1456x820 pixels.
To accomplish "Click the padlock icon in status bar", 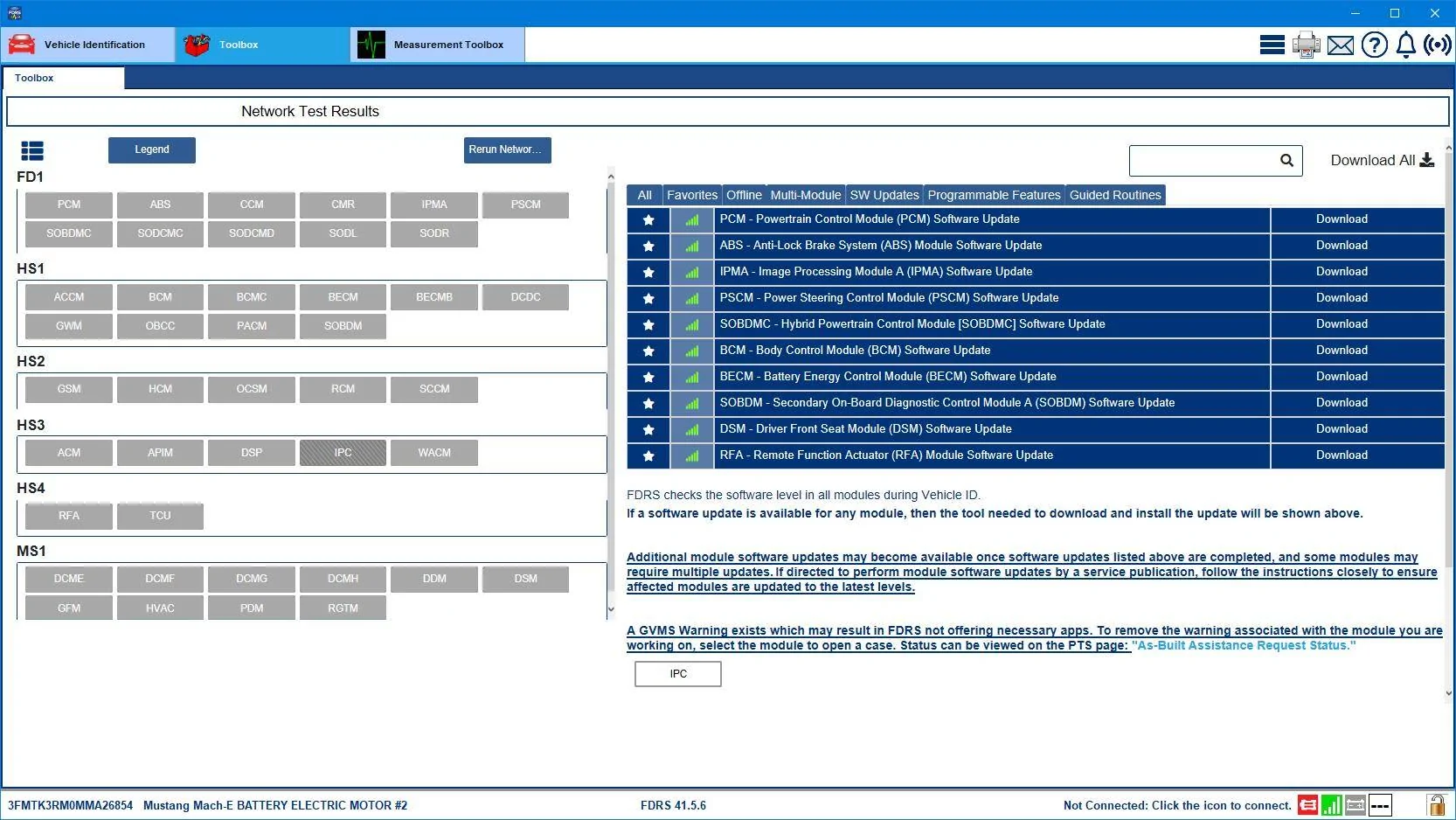I will click(x=1436, y=805).
